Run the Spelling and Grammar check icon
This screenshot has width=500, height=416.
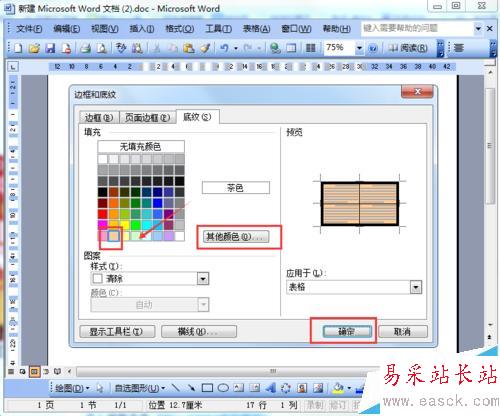(x=121, y=48)
